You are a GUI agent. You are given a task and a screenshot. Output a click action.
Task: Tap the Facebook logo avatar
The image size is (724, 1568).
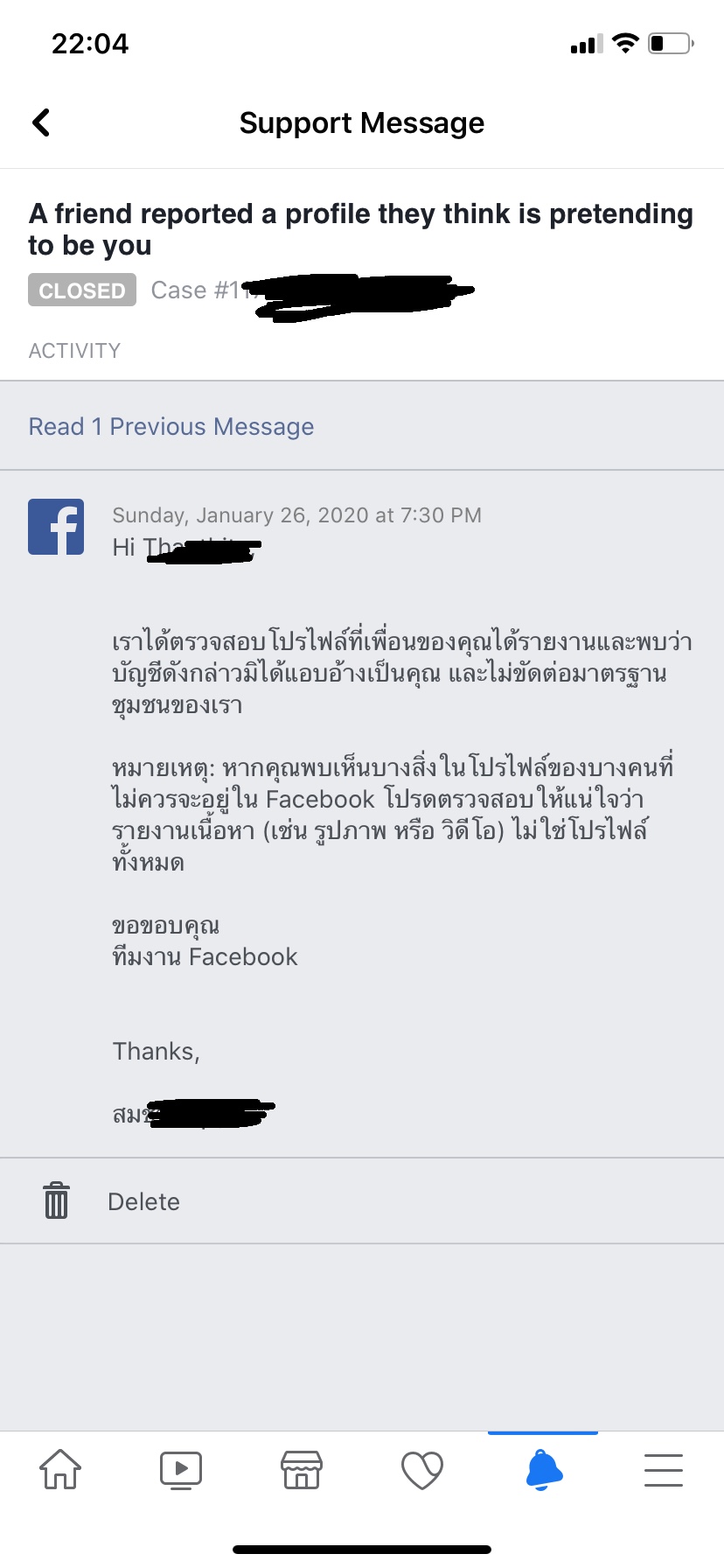coord(56,527)
